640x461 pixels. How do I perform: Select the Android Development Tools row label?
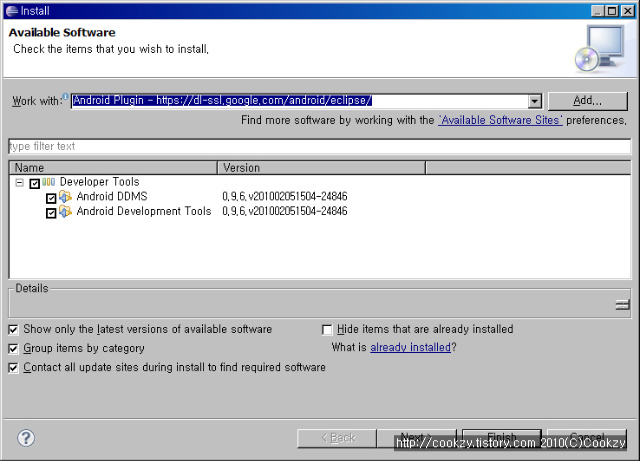click(144, 212)
